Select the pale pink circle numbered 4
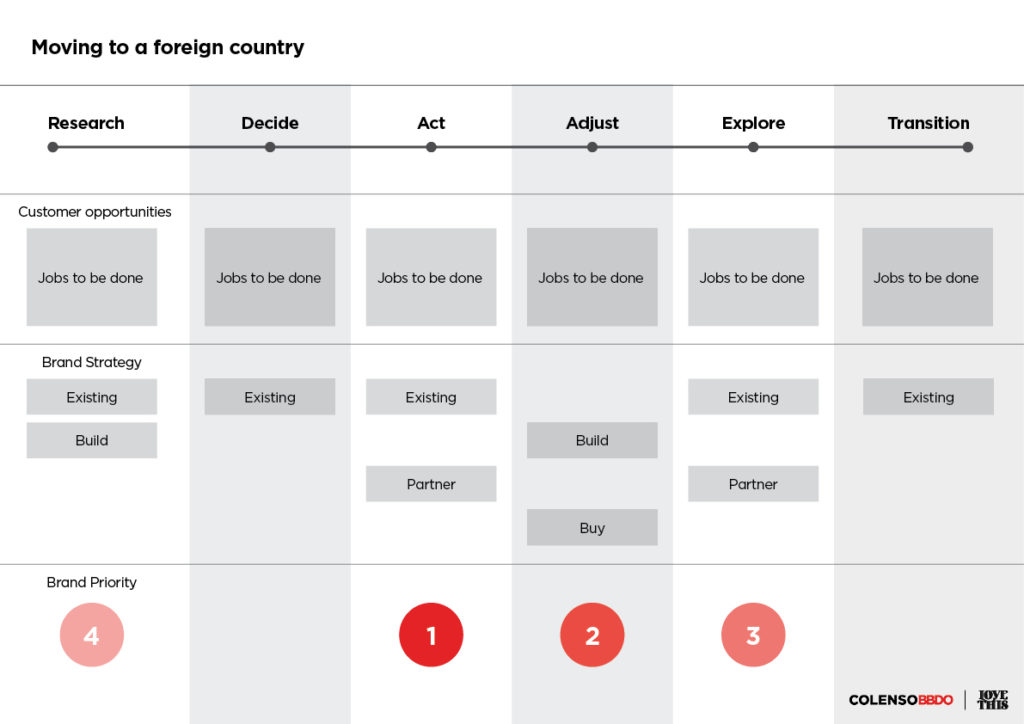This screenshot has height=724, width=1024. click(x=91, y=635)
